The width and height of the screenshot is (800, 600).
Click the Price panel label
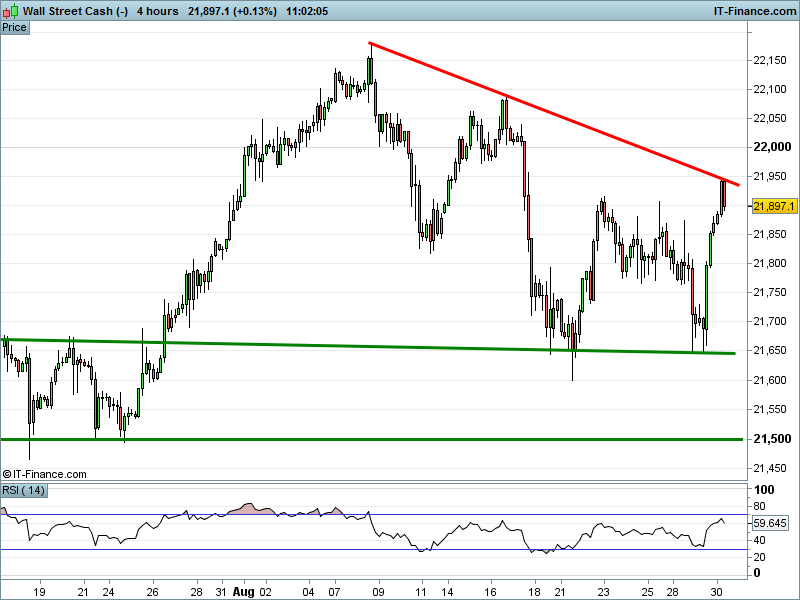[14, 28]
